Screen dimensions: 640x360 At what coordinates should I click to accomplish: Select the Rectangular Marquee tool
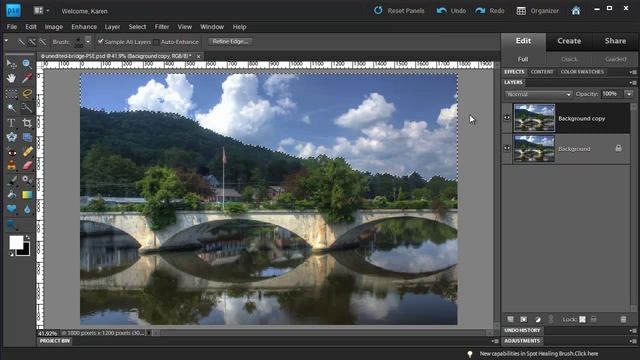point(11,93)
